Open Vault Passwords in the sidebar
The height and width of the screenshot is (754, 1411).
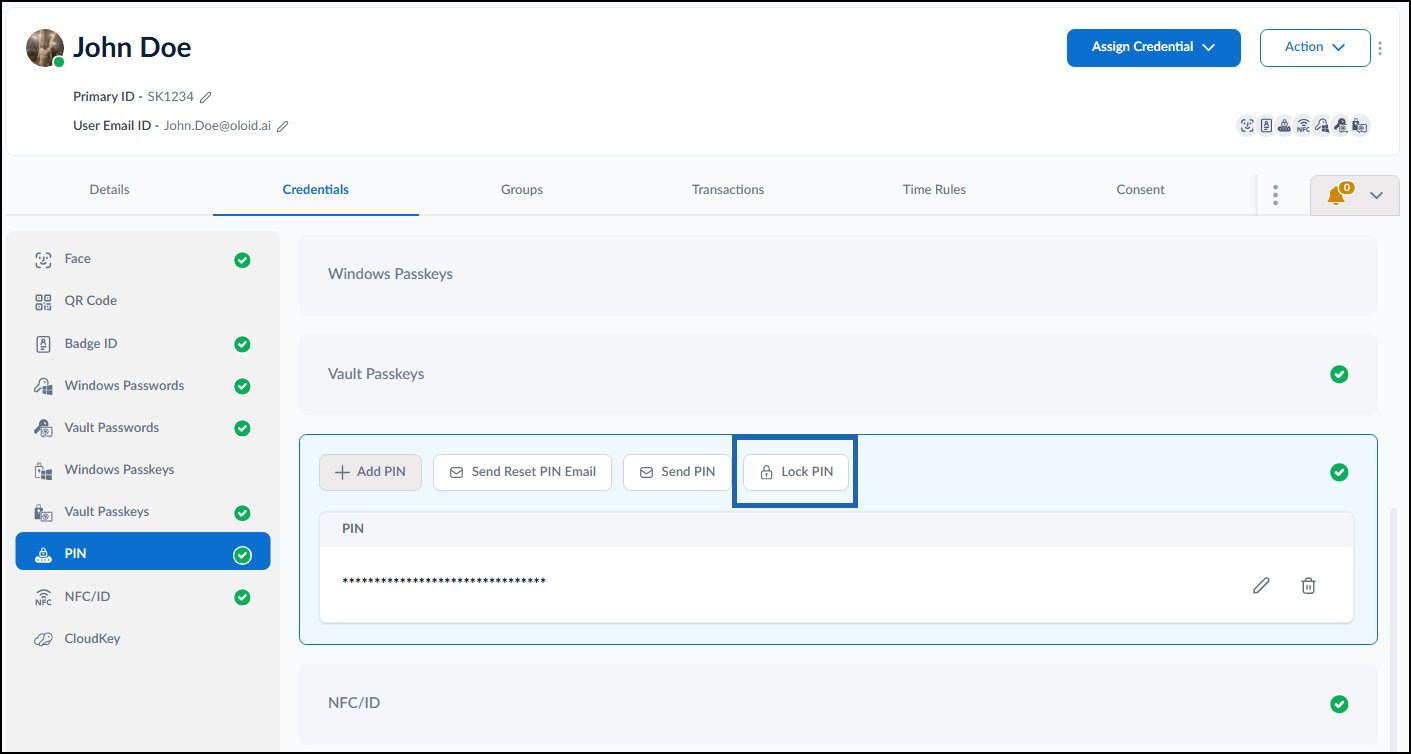tap(143, 428)
